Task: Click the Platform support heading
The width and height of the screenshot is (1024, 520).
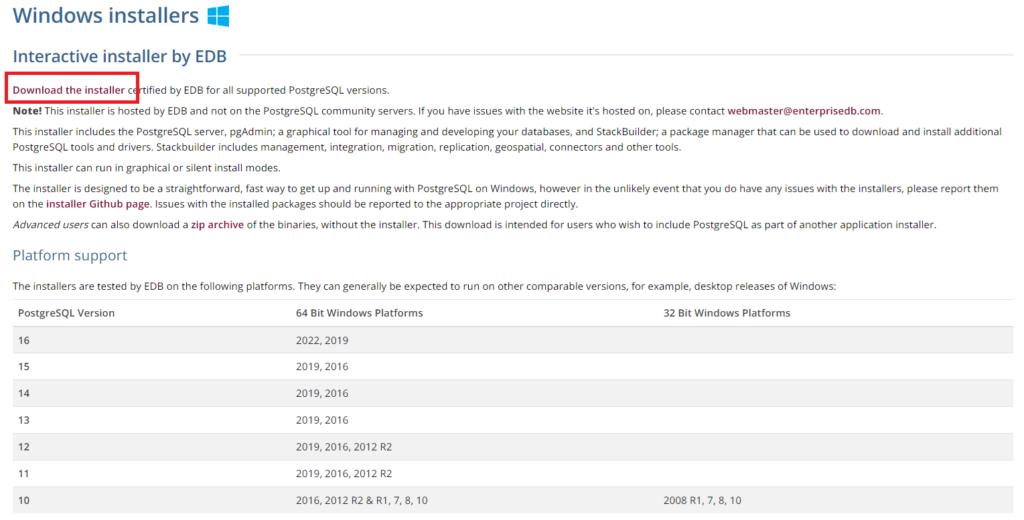Action: tap(70, 255)
